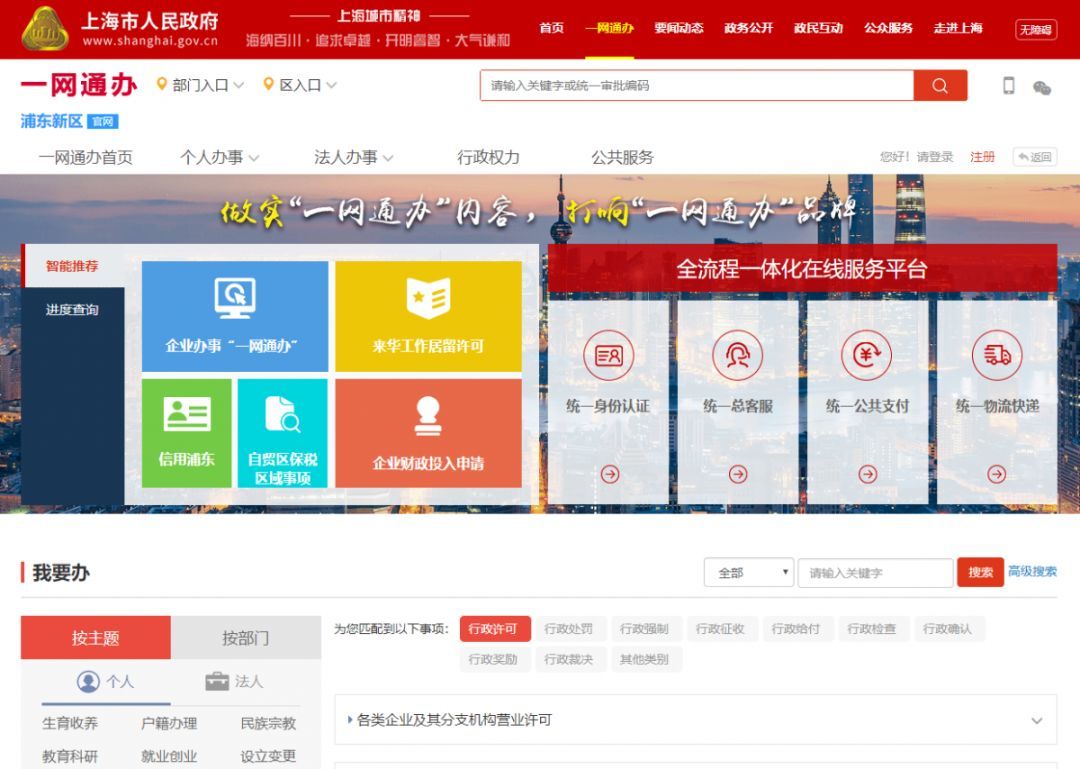
Task: Open the 来华工作居留许可 yellow tile
Action: [428, 316]
